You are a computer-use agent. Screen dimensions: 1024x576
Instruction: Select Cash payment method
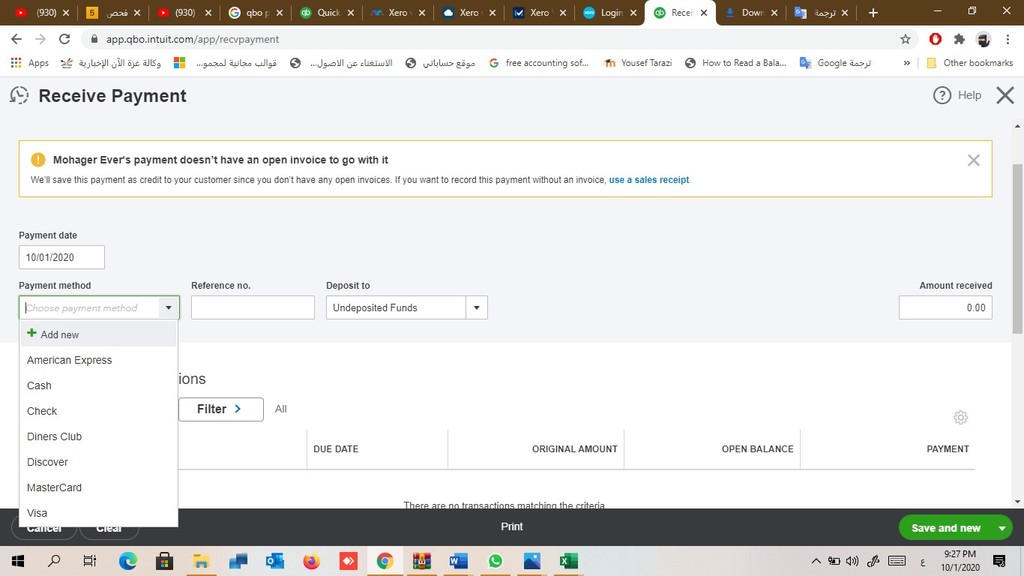[x=99, y=385]
